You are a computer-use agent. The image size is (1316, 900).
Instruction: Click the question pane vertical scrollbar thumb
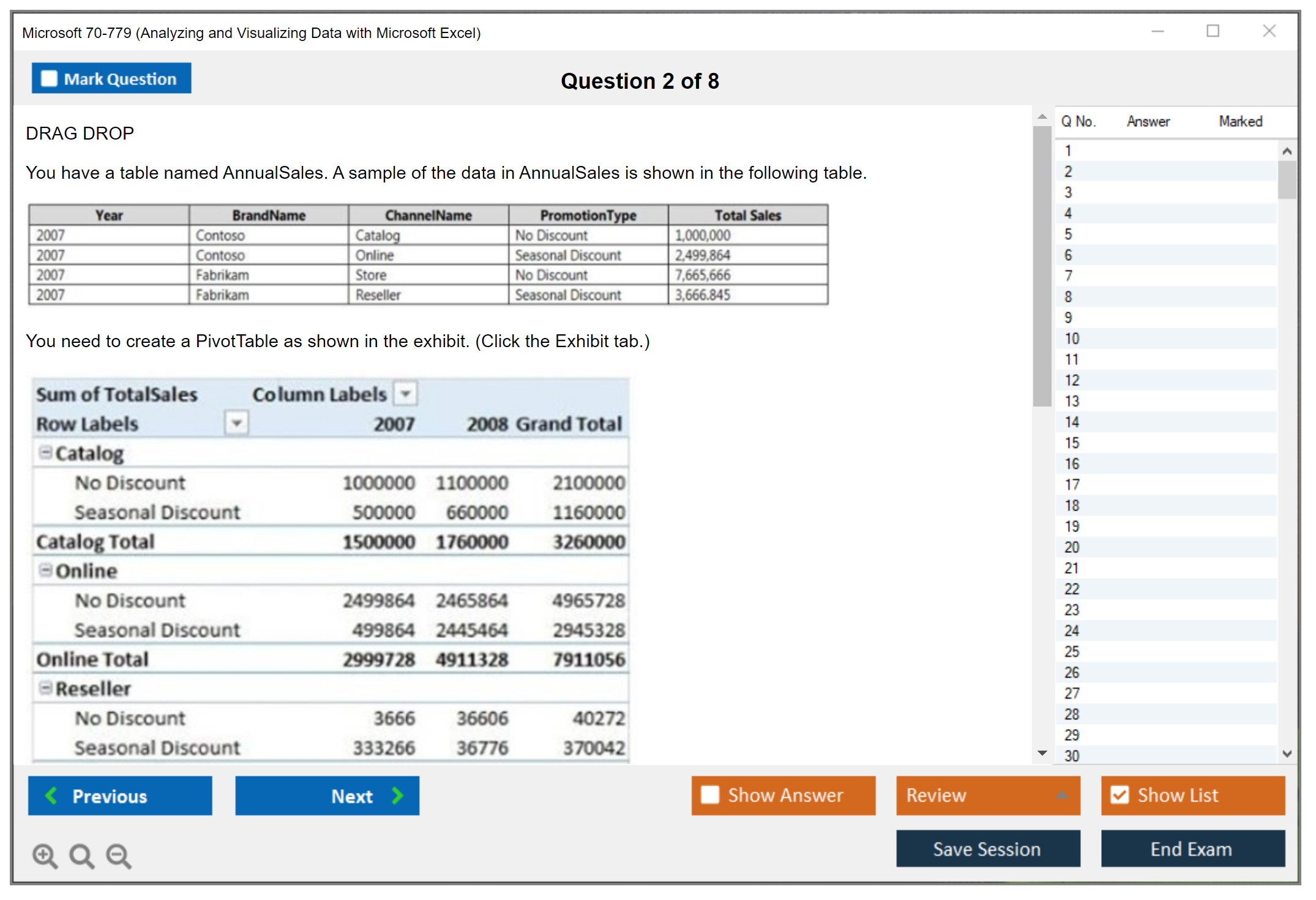point(1042,266)
